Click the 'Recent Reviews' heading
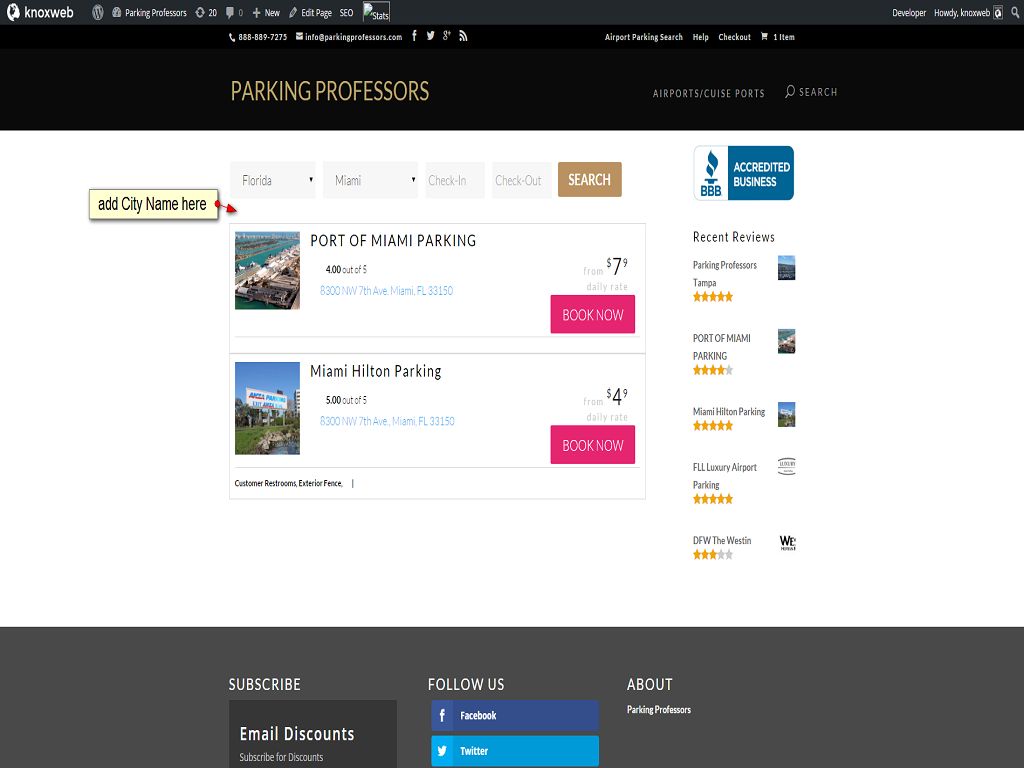1024x768 pixels. point(733,237)
